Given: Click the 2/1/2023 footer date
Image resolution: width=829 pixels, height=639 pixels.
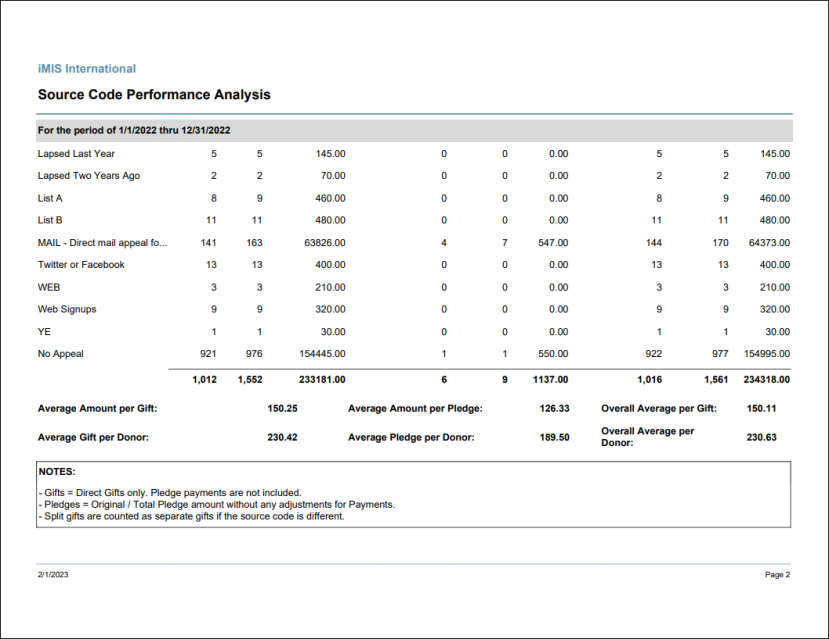Looking at the screenshot, I should (53, 575).
